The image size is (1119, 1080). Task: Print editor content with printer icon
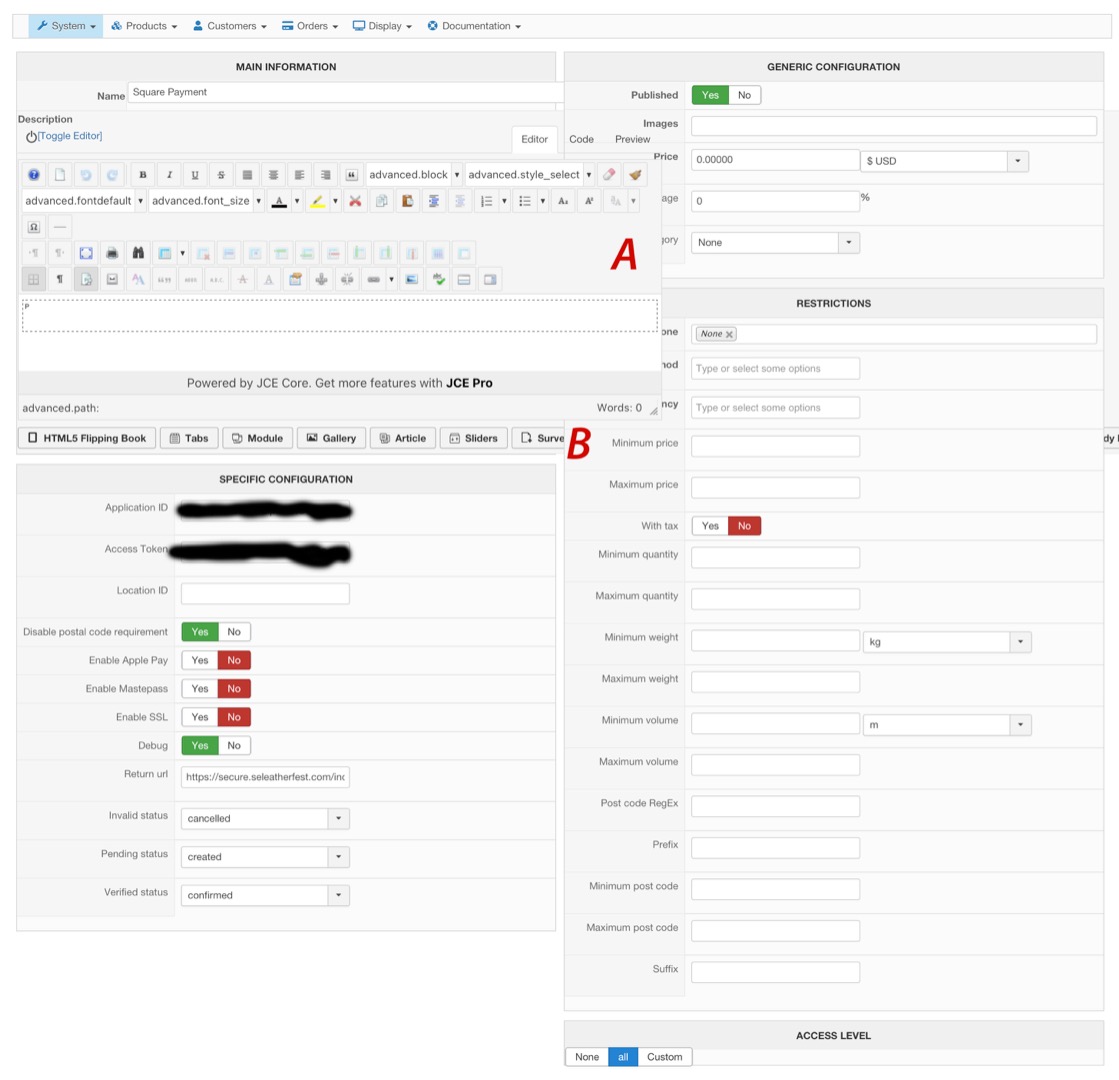[x=112, y=253]
